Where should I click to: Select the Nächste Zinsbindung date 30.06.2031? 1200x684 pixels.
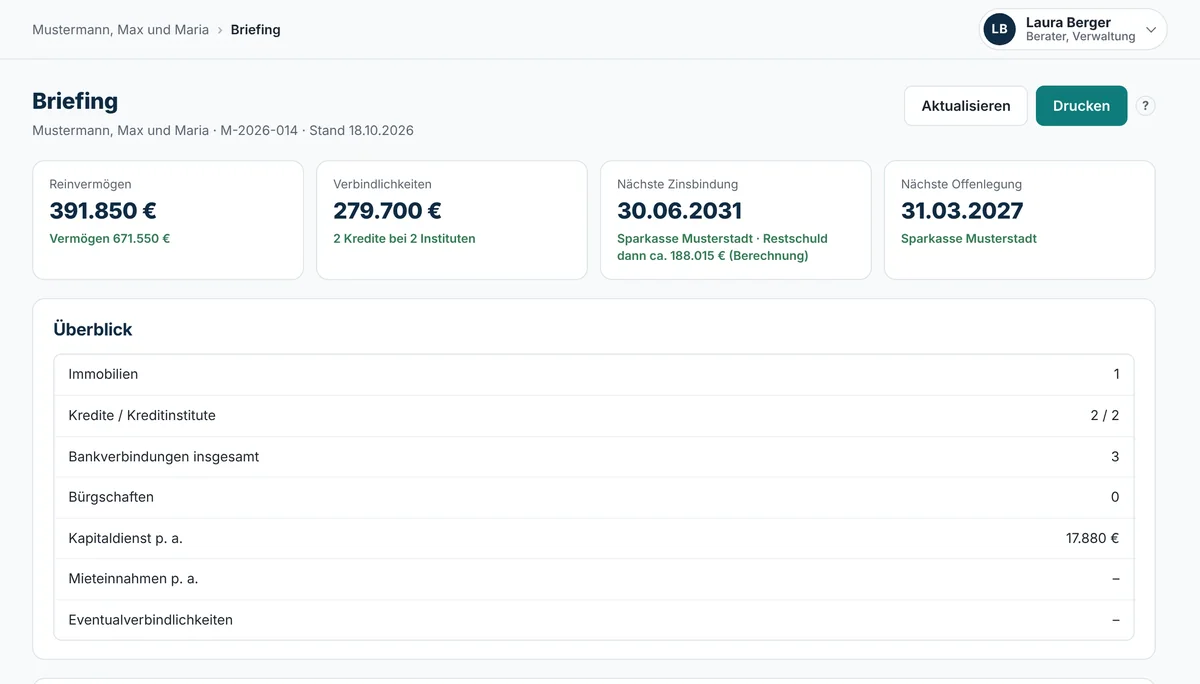[x=680, y=211]
